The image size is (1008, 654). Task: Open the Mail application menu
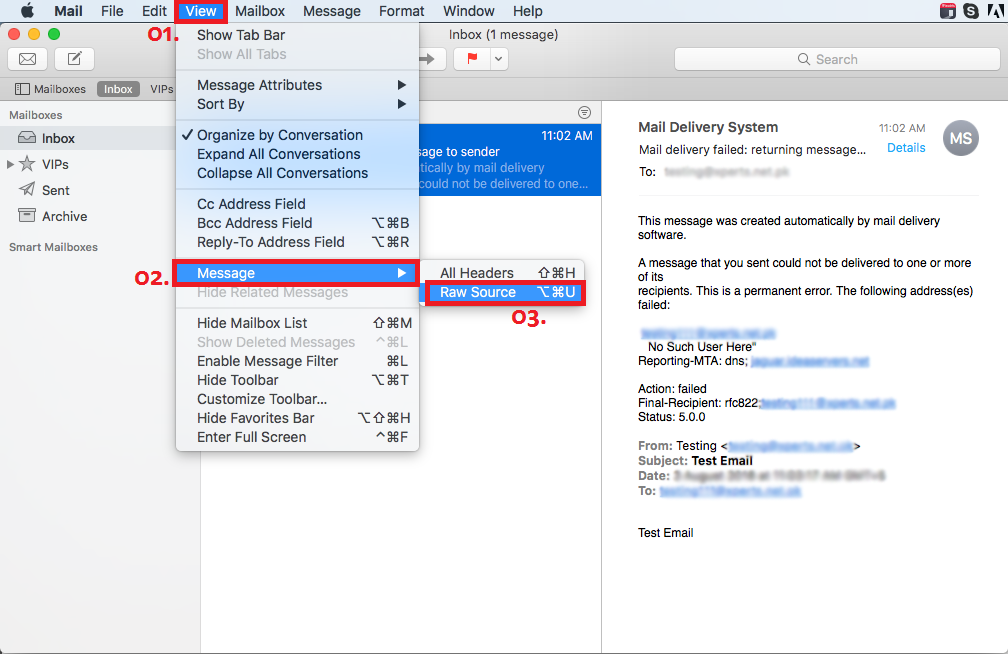68,11
